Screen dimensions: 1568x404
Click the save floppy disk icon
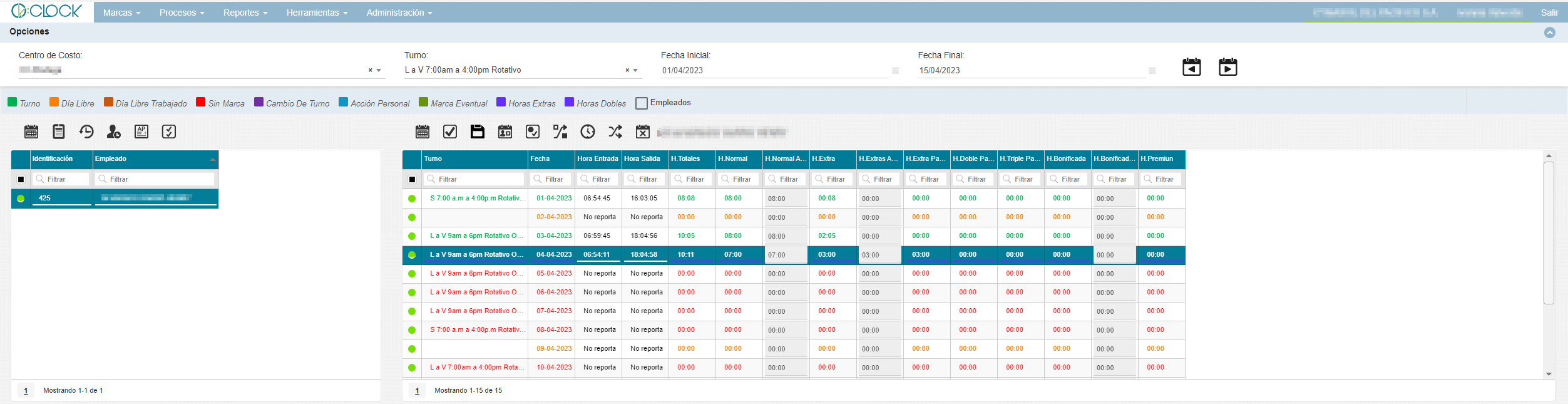point(478,132)
